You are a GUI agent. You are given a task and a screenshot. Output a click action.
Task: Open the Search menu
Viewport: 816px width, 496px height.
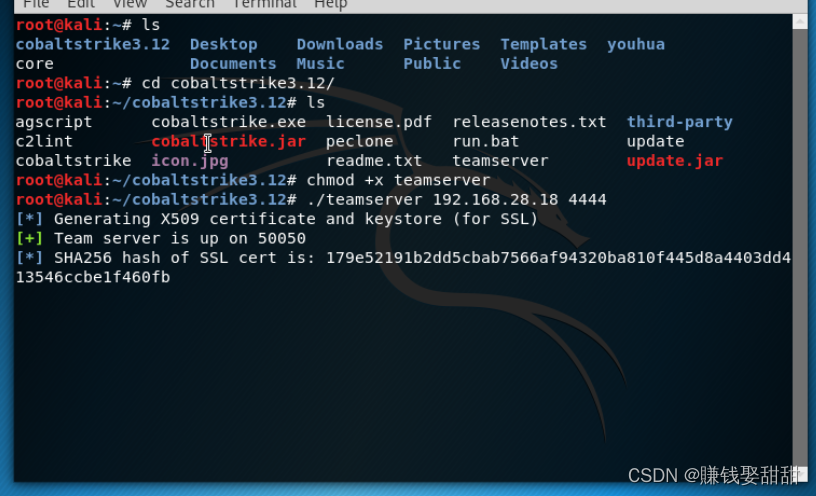(189, 4)
